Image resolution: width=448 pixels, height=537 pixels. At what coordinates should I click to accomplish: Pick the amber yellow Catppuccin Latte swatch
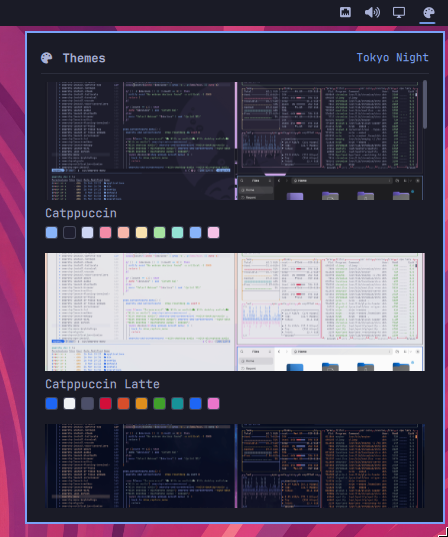(141, 403)
